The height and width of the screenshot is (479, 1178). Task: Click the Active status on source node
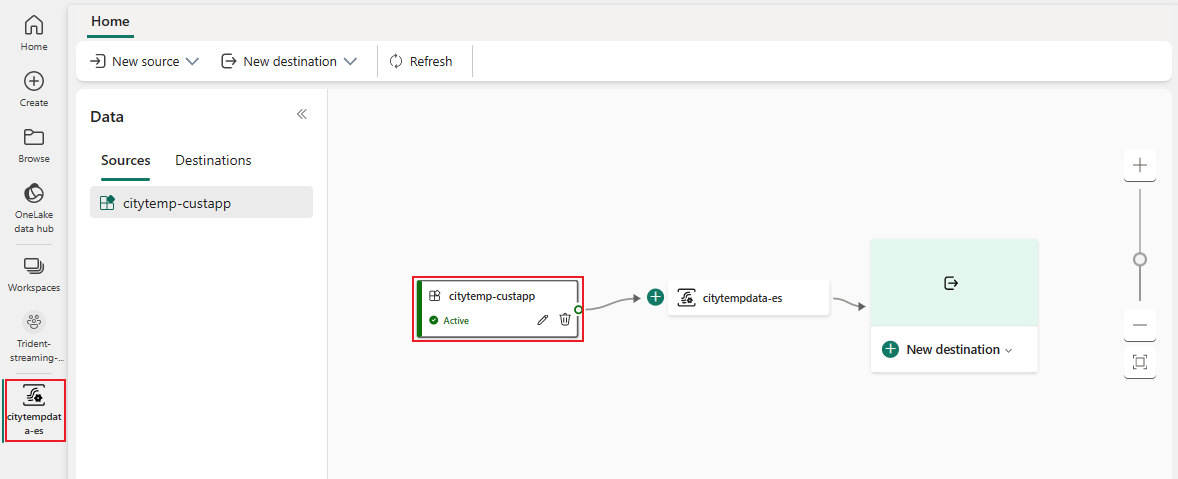click(x=449, y=321)
